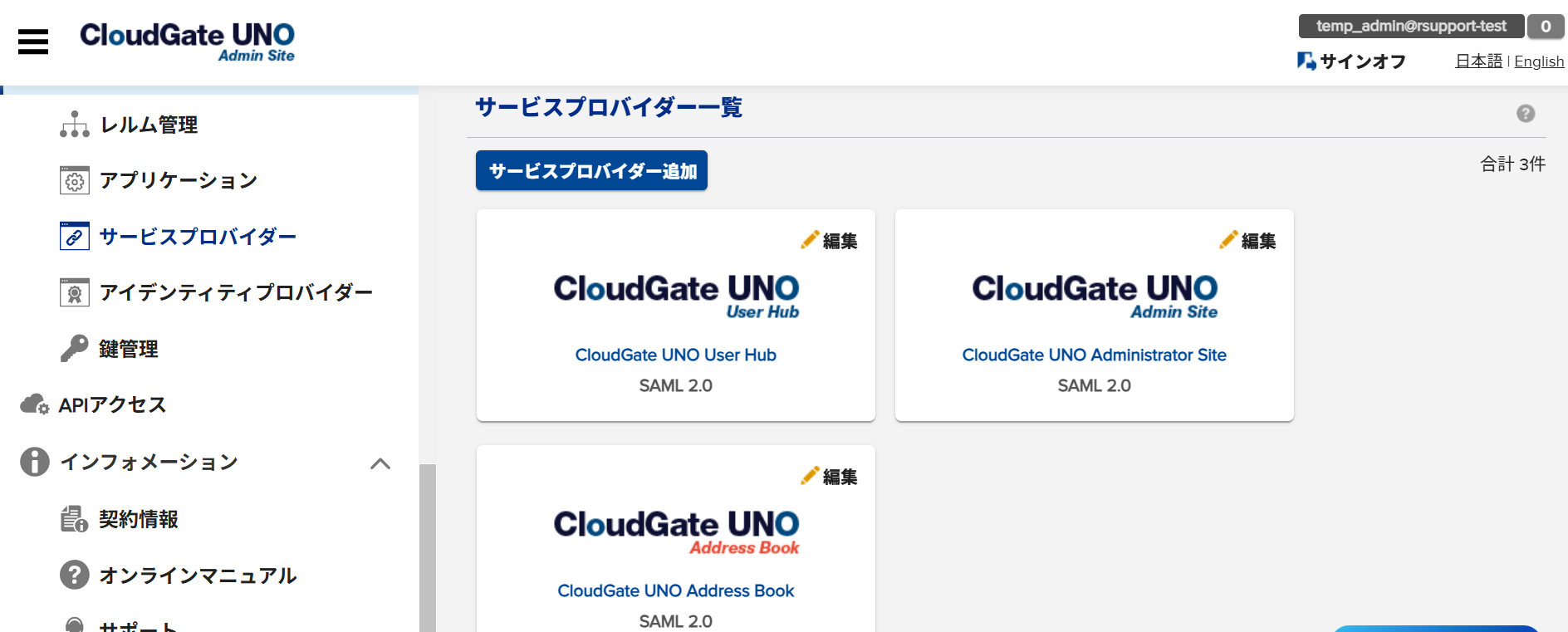Click the info circle icon for インフォメーション
This screenshot has width=1568, height=632.
[35, 462]
